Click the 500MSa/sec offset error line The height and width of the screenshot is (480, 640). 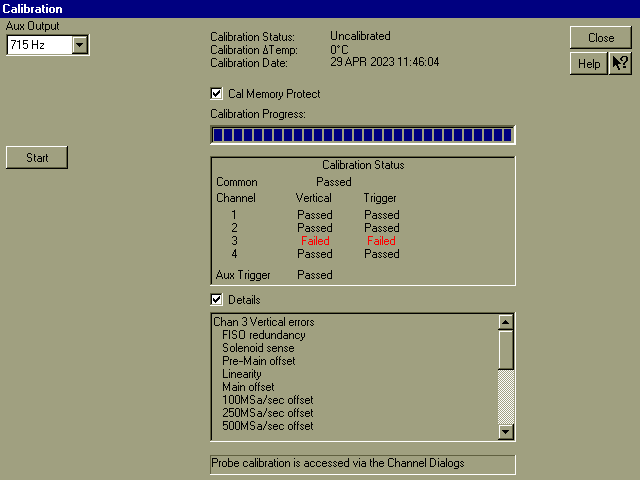click(x=267, y=426)
